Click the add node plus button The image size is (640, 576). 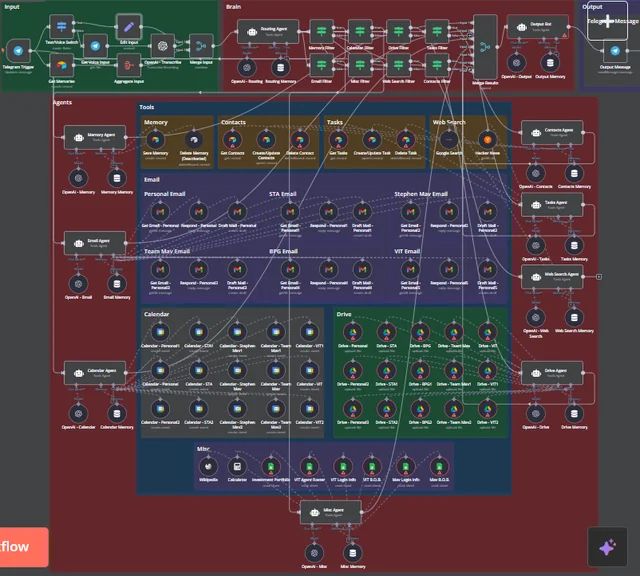606,20
